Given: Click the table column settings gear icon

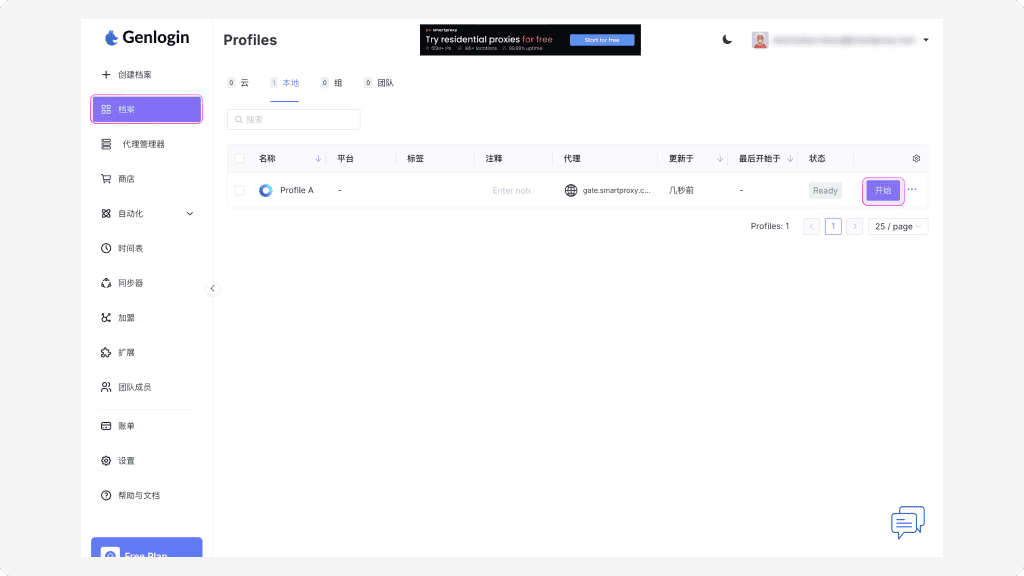Looking at the screenshot, I should pos(916,158).
